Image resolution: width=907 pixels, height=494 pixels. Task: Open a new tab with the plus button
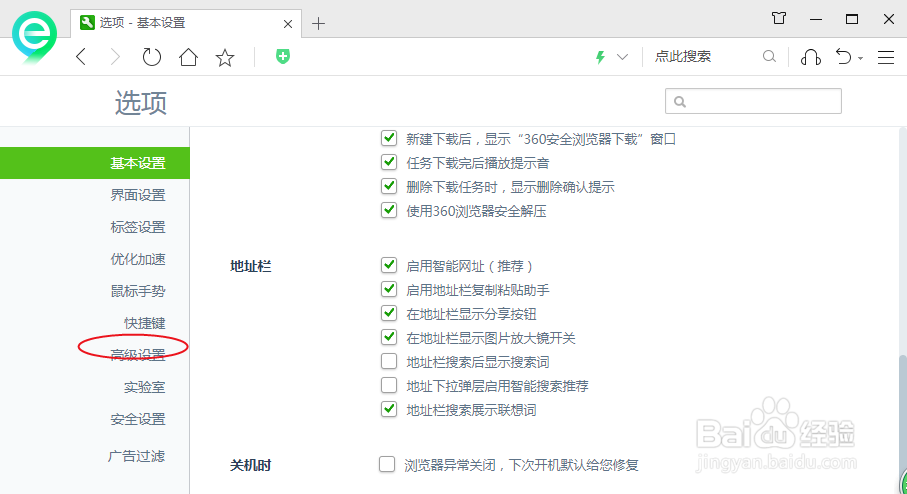pos(318,23)
